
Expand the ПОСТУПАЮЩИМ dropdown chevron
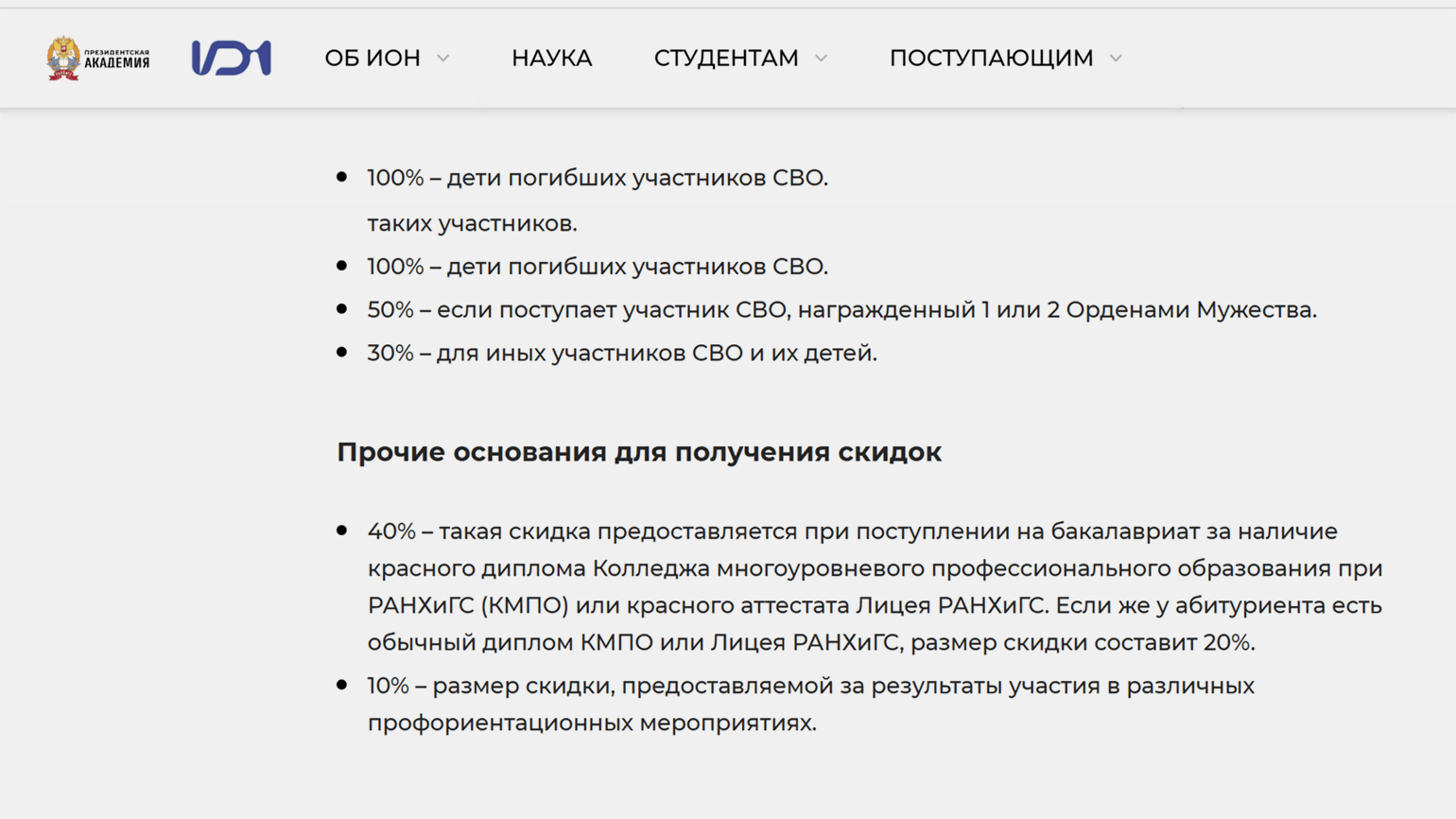coord(1117,59)
